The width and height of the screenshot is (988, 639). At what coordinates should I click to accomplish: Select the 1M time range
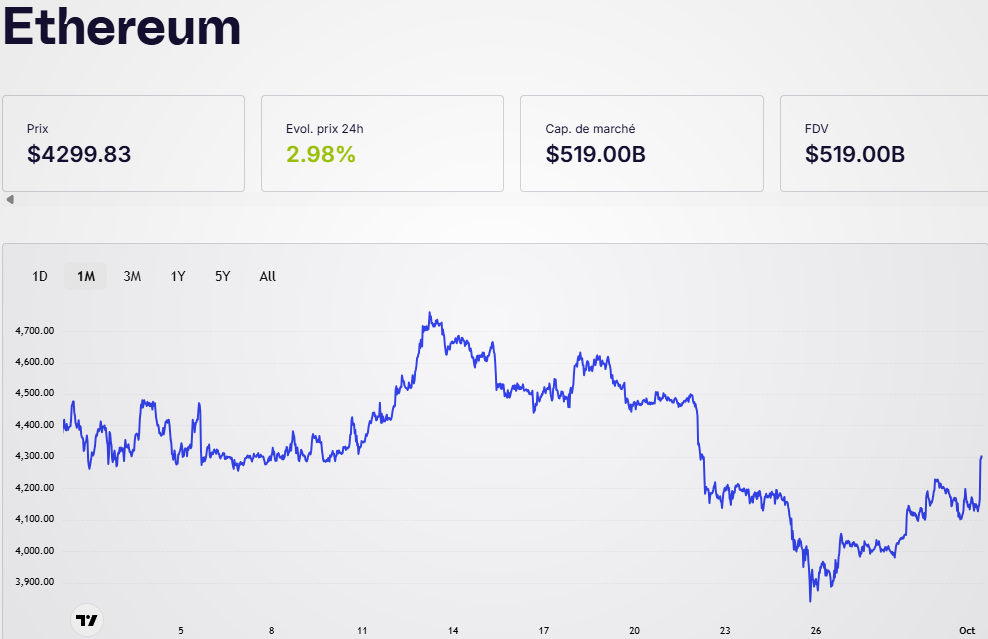86,276
